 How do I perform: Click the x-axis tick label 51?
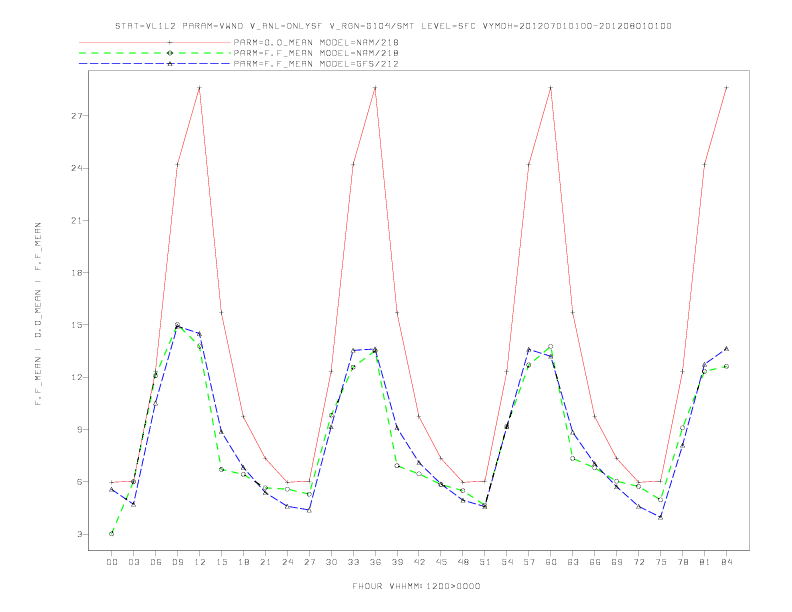485,562
